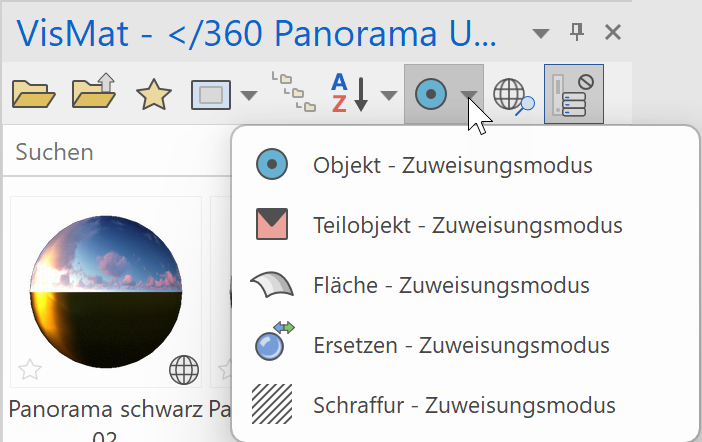Click the open folder icon
702x442 pixels.
click(x=33, y=94)
